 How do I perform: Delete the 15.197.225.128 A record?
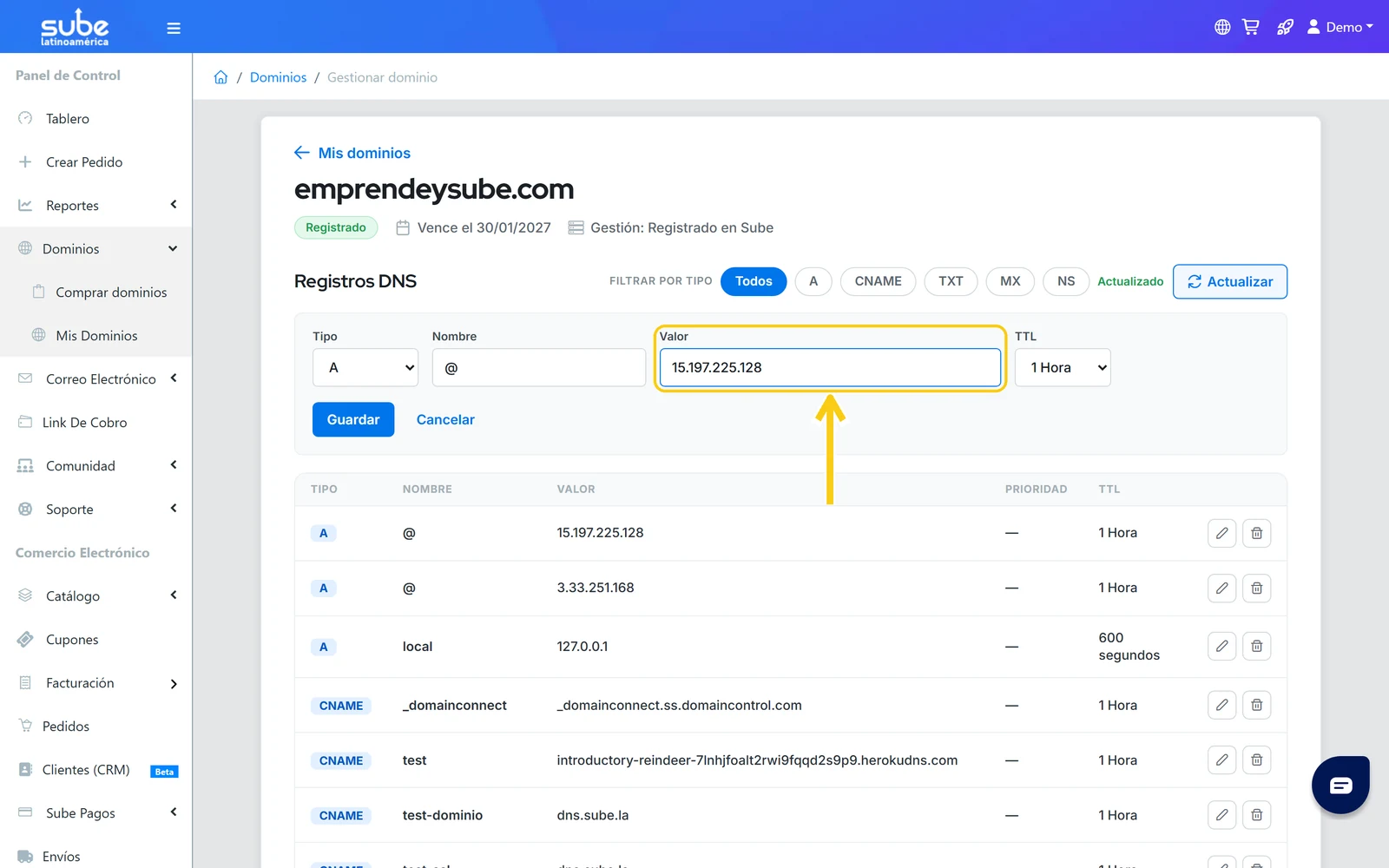pos(1256,533)
